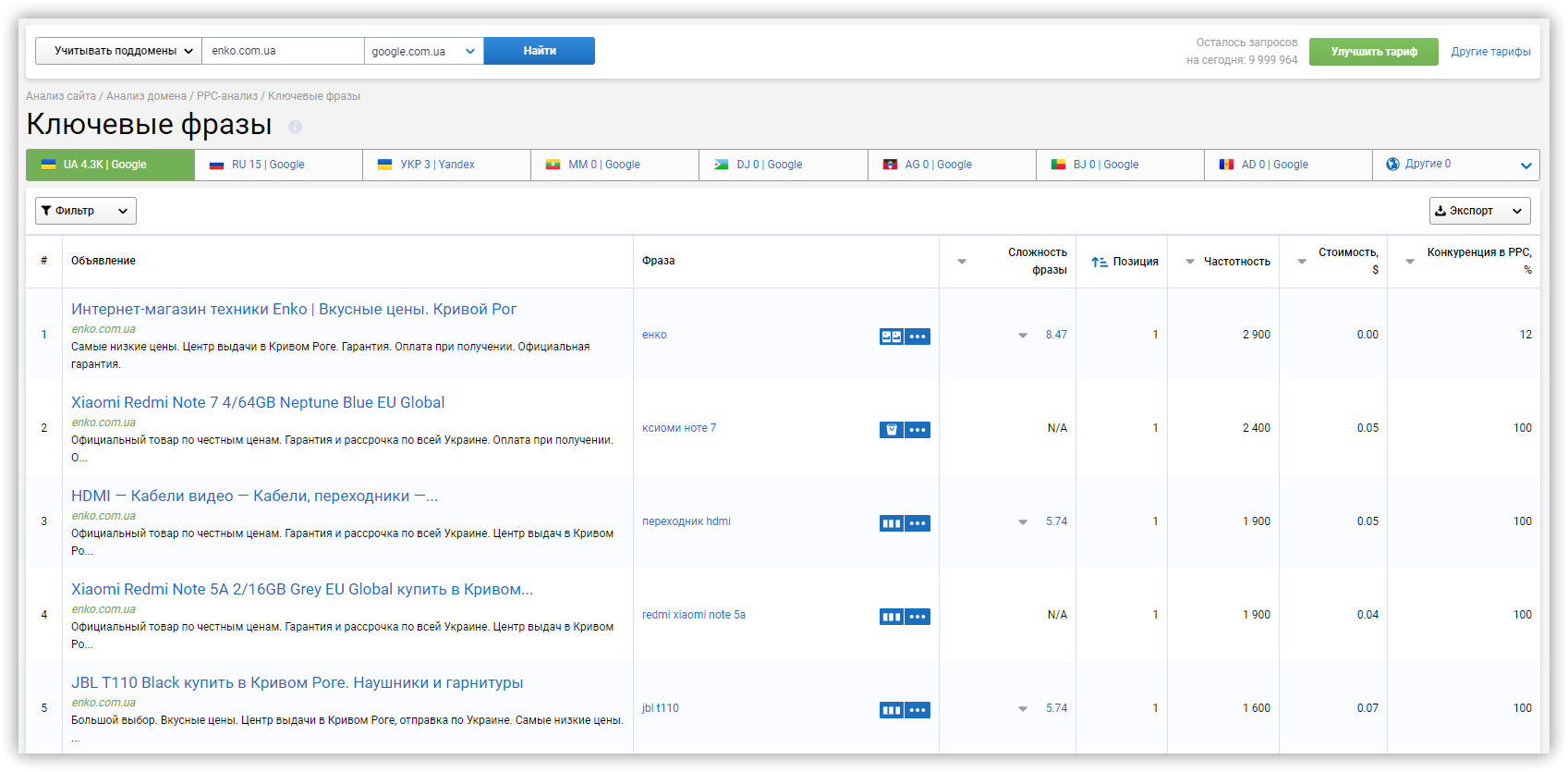The height and width of the screenshot is (772, 1568).
Task: Click shopping icon for ксиоми ноте 7
Action: click(891, 430)
